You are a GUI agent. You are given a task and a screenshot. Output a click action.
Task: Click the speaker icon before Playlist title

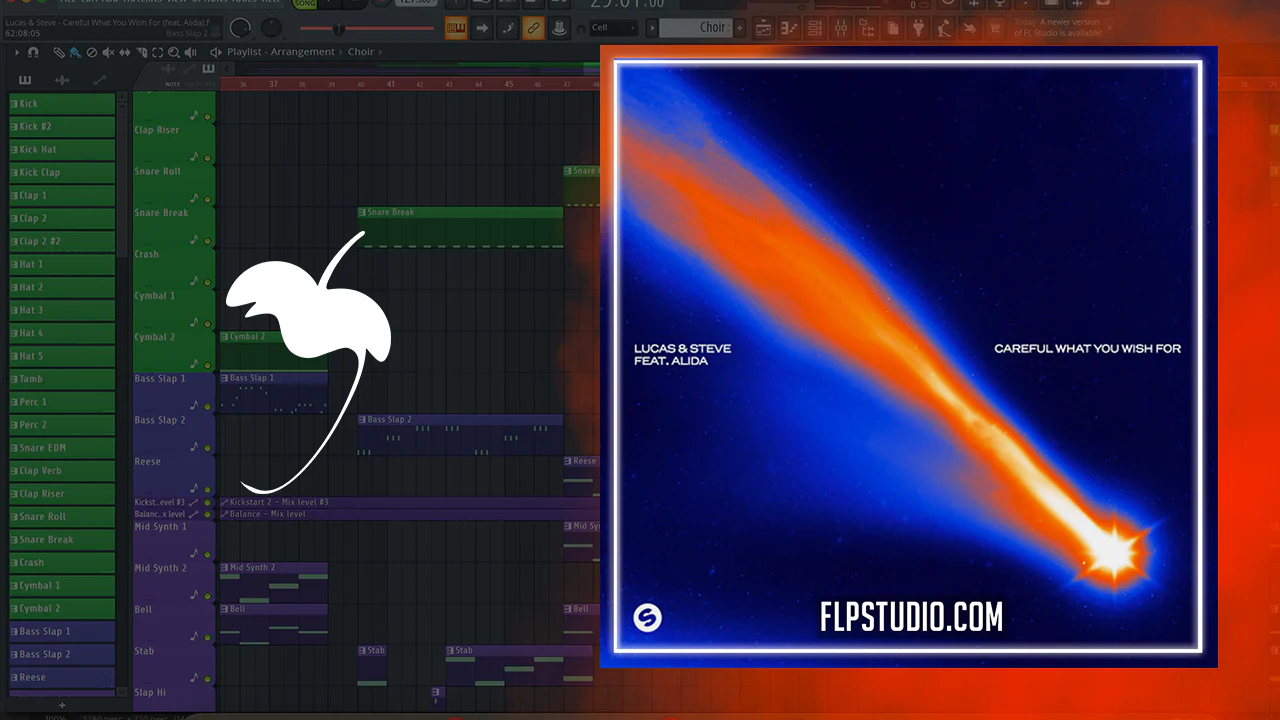click(x=216, y=52)
